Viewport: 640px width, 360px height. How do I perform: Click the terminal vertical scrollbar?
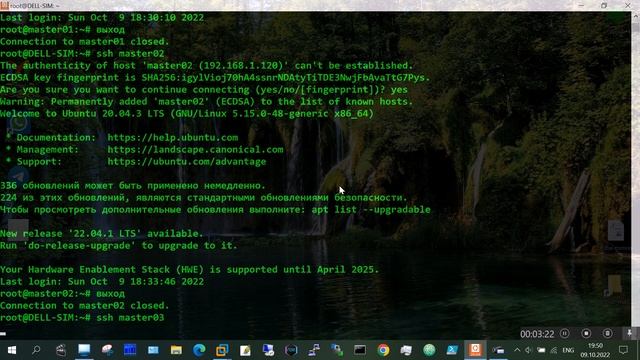pyautogui.click(x=636, y=176)
